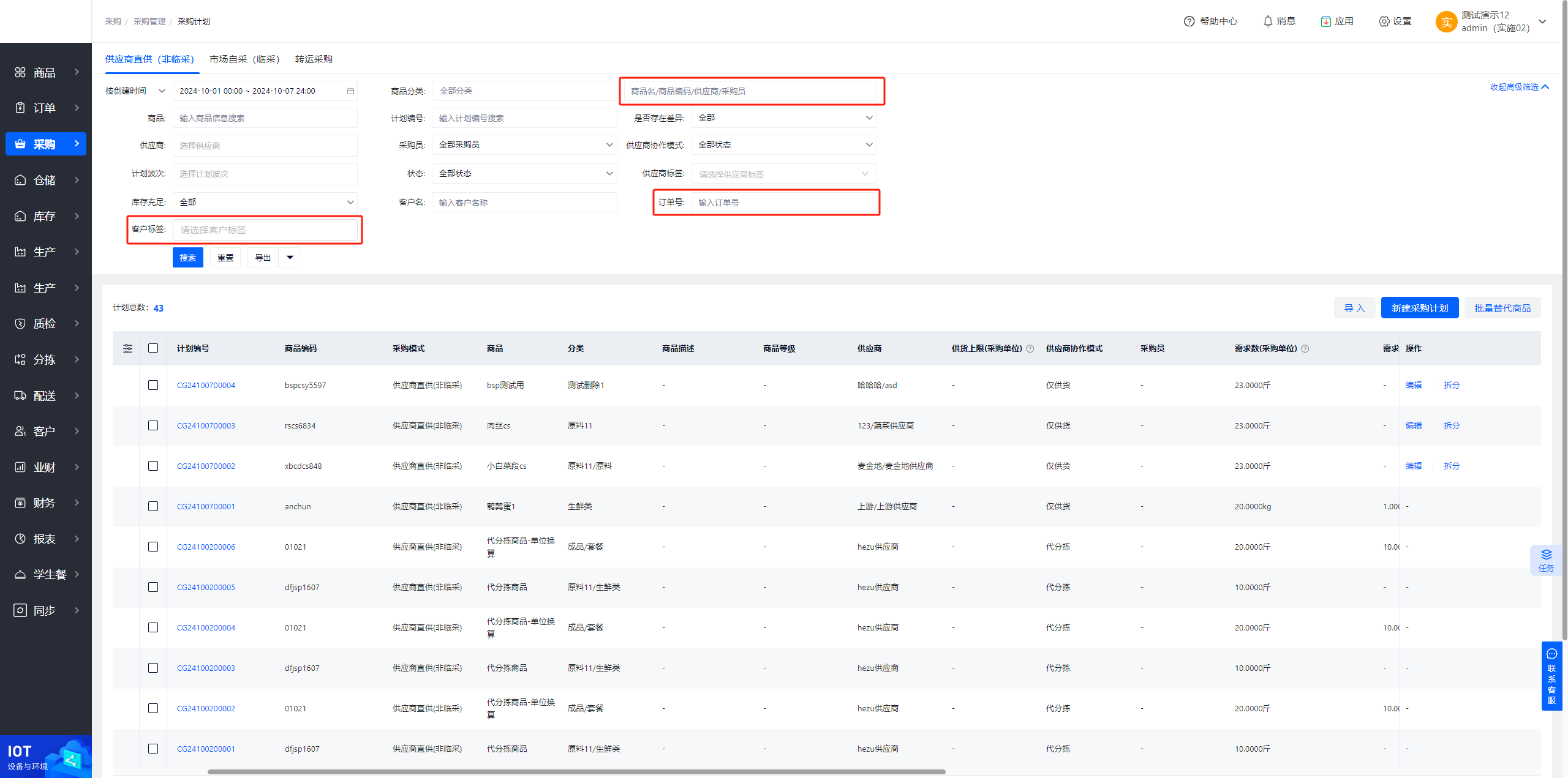Click the 采购 basket icon in sidebar
The image size is (1568, 778).
pos(20,144)
